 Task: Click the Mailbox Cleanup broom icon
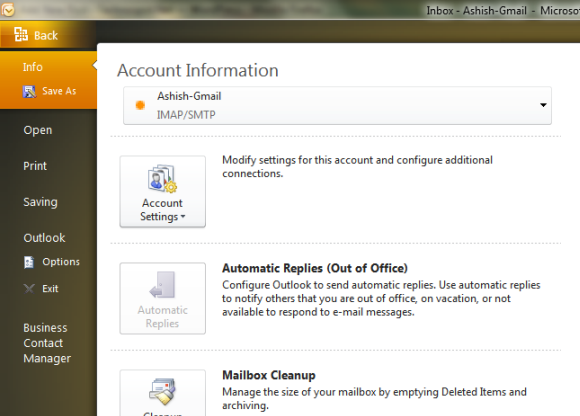(162, 391)
